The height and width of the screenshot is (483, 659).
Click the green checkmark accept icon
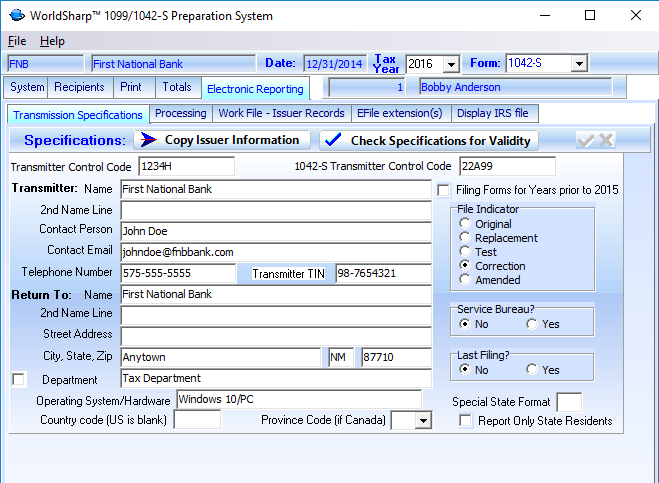point(587,140)
